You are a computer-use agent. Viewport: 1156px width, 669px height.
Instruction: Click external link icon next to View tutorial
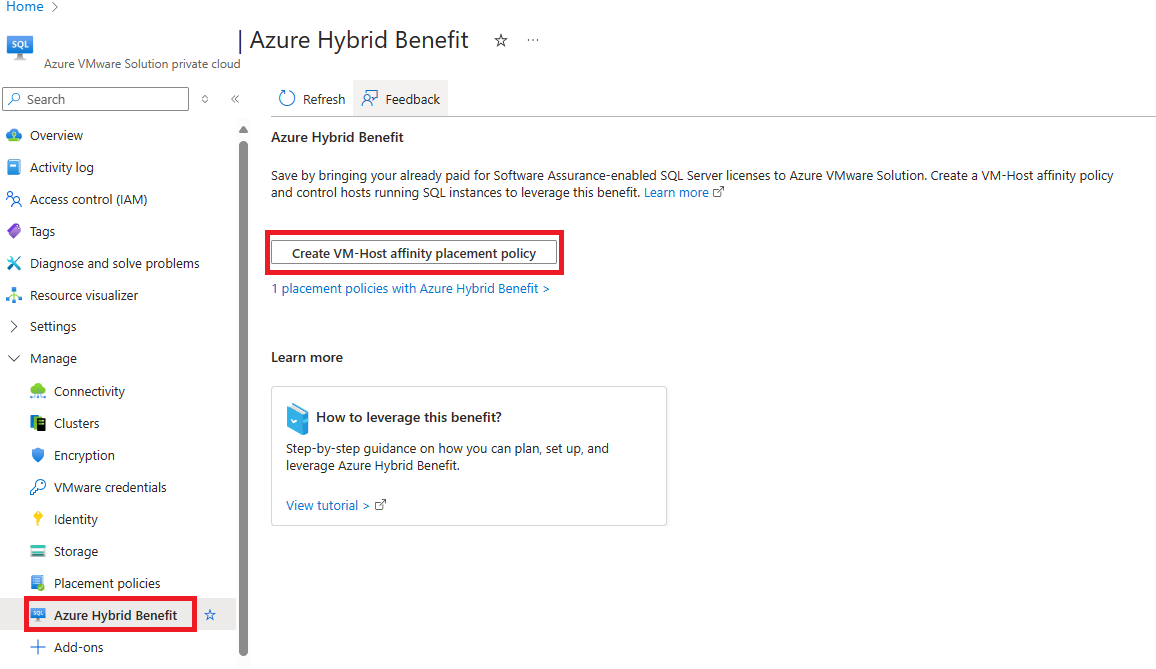click(x=380, y=505)
